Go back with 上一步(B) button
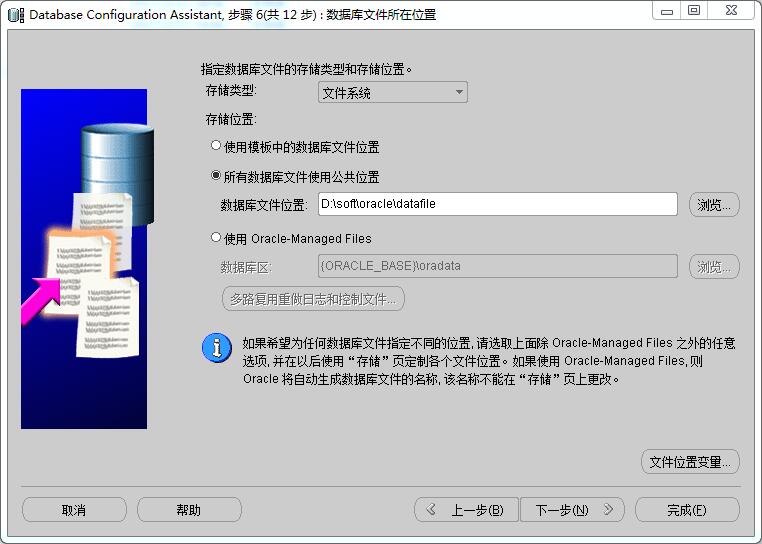The height and width of the screenshot is (544, 762). [466, 509]
